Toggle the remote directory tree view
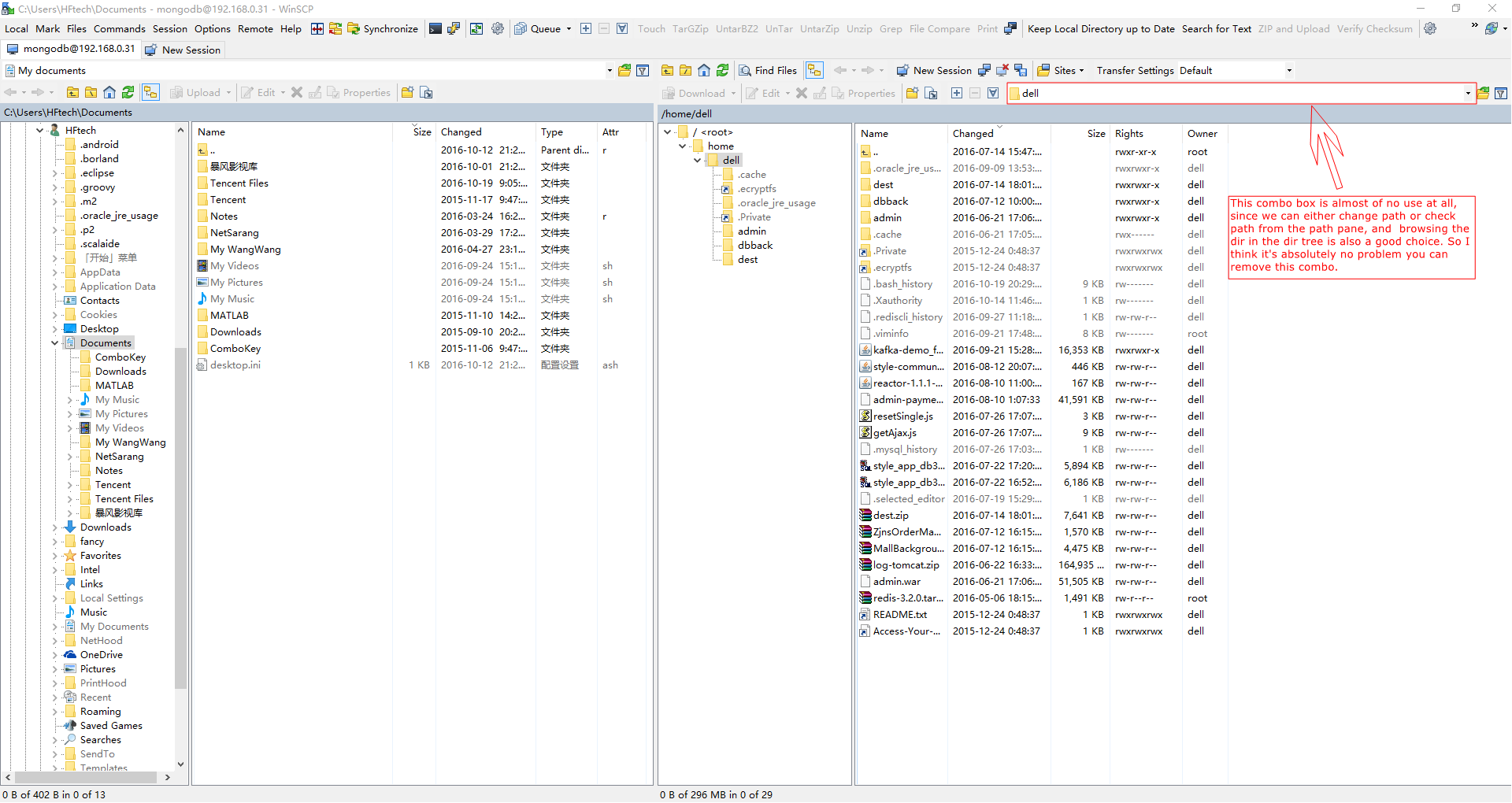 (814, 71)
